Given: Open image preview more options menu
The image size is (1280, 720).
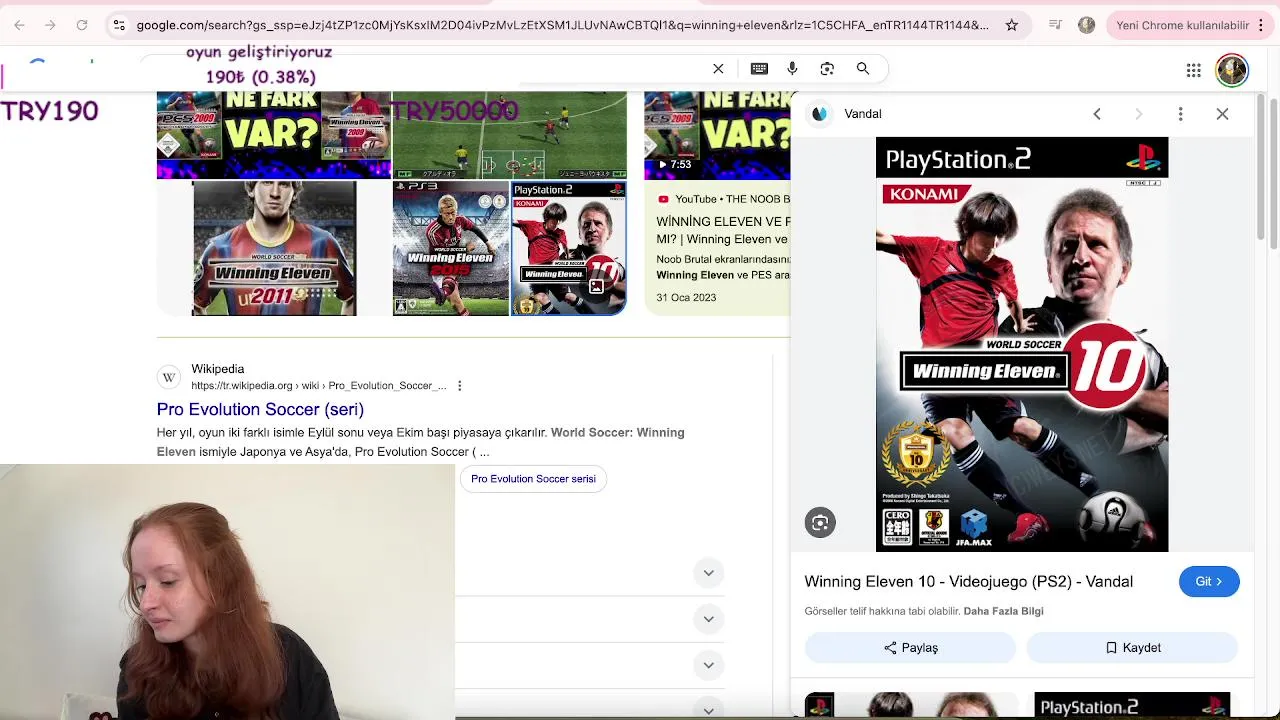Looking at the screenshot, I should [x=1180, y=114].
